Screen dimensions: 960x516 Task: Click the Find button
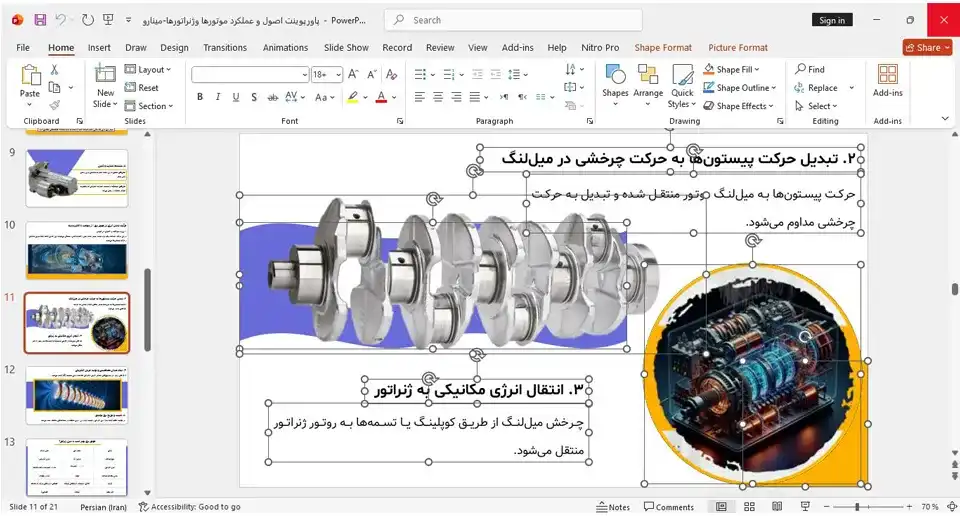pos(810,69)
